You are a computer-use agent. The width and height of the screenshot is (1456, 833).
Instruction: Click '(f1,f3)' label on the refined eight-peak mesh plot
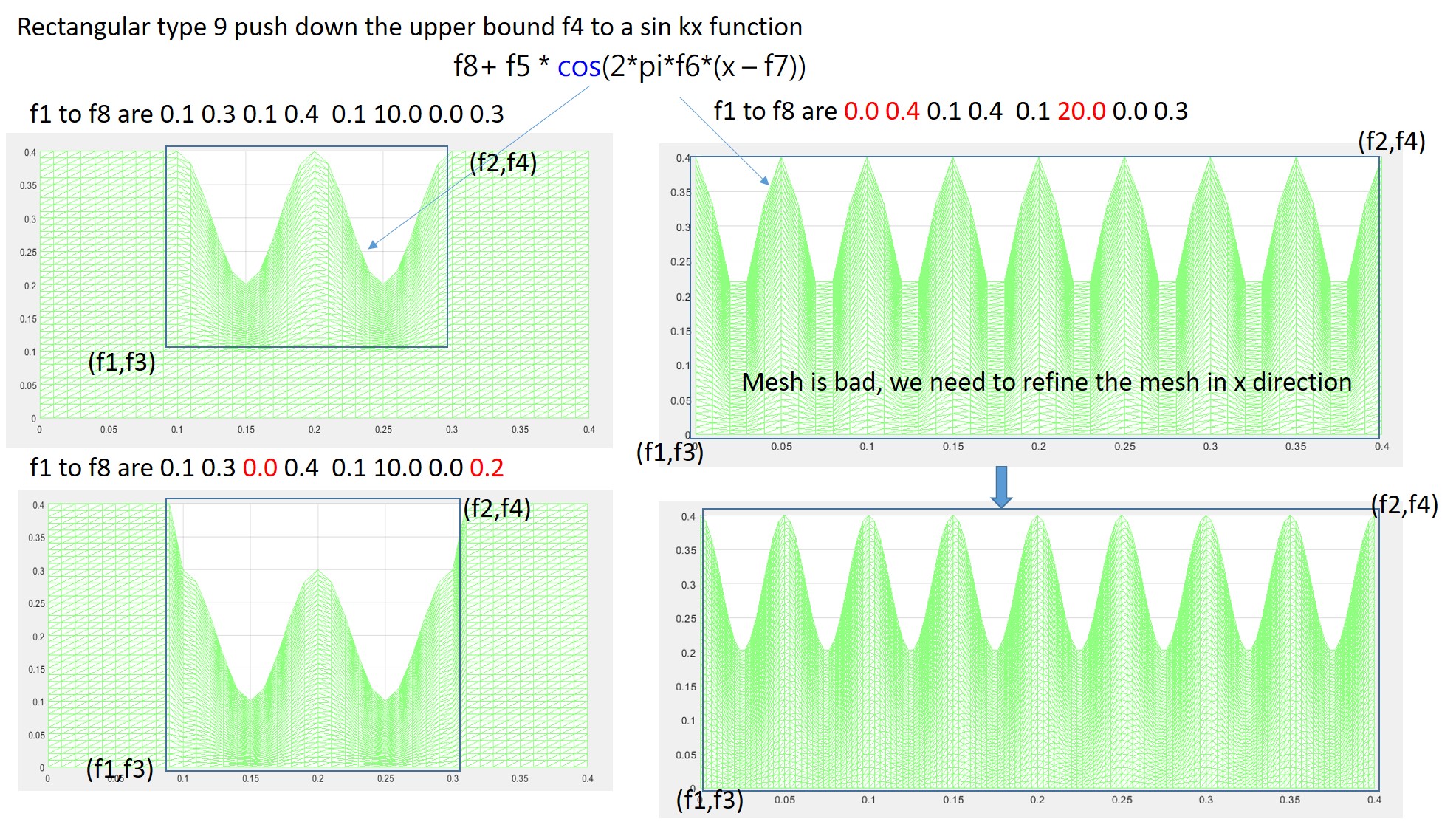pos(710,800)
